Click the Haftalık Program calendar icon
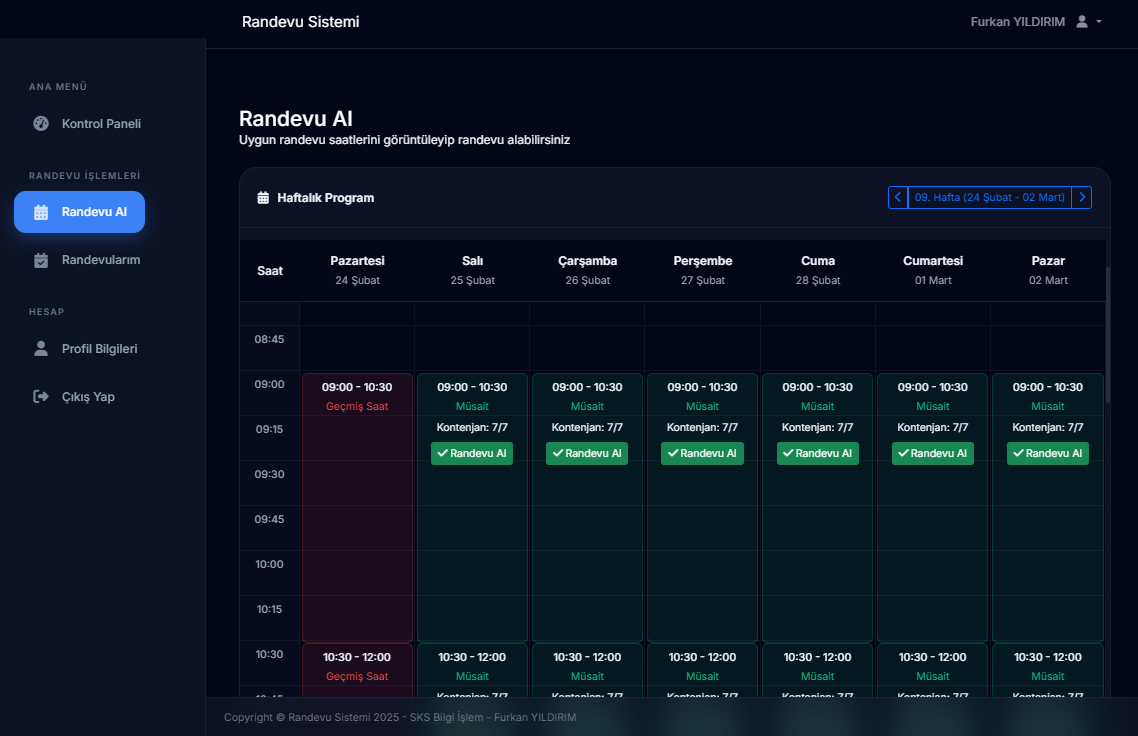 pos(263,197)
